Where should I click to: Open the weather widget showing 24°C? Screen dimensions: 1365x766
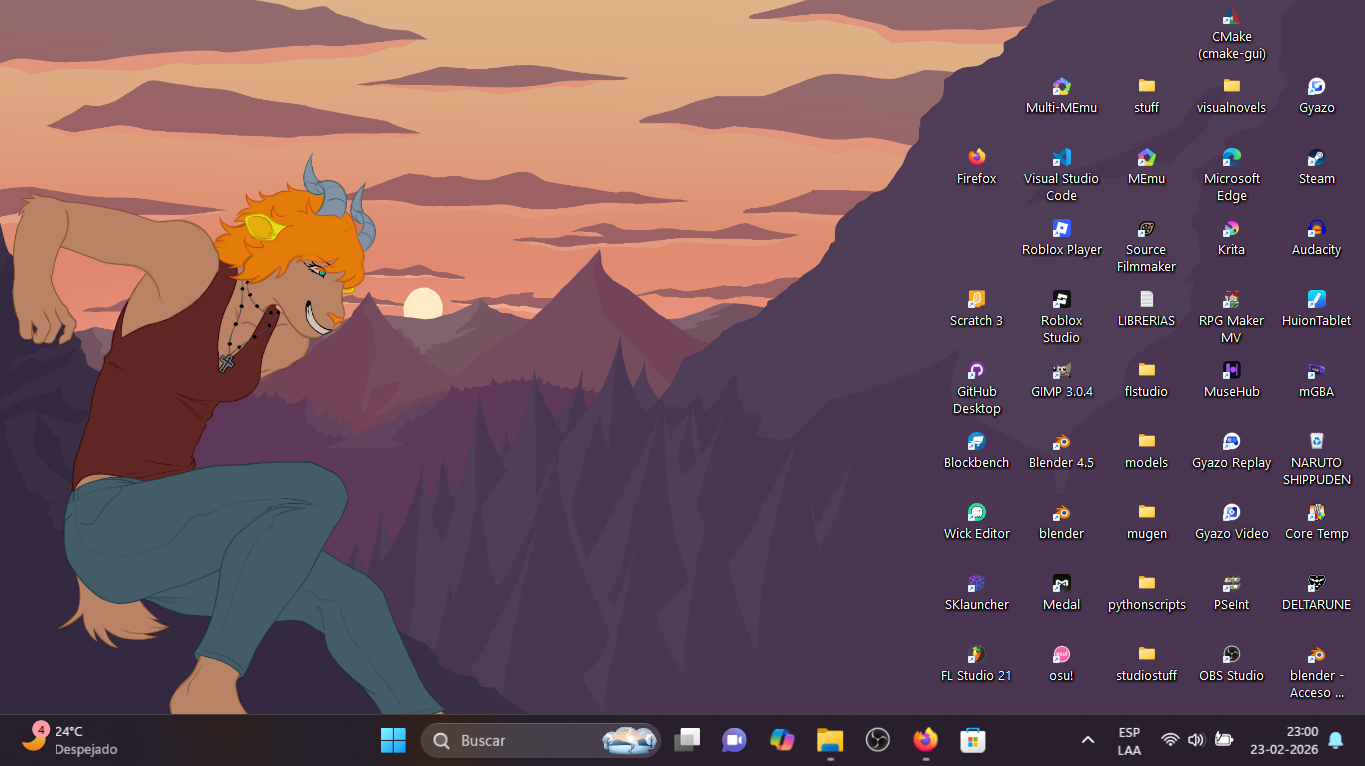70,740
